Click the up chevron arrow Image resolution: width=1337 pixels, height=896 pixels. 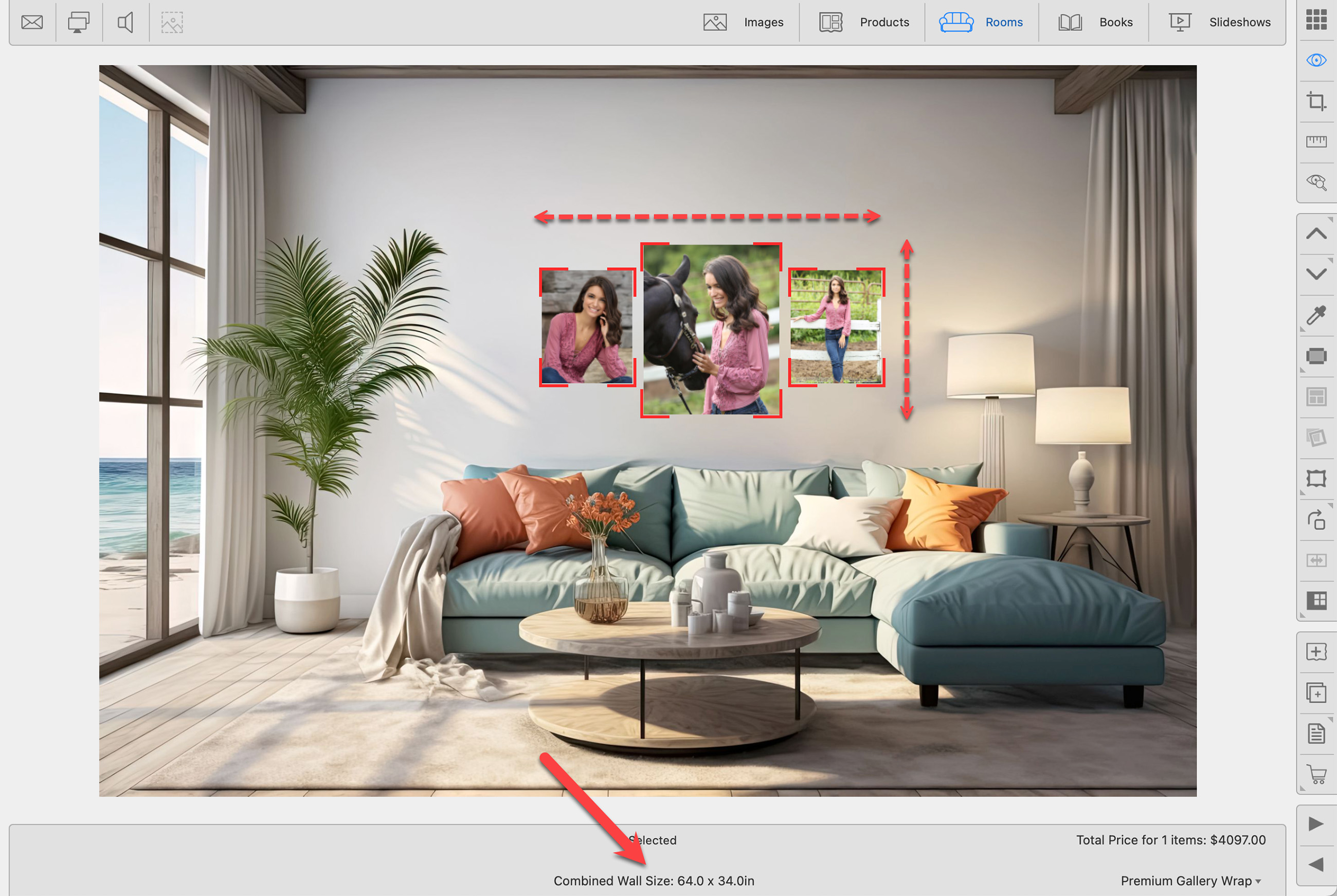pyautogui.click(x=1316, y=233)
